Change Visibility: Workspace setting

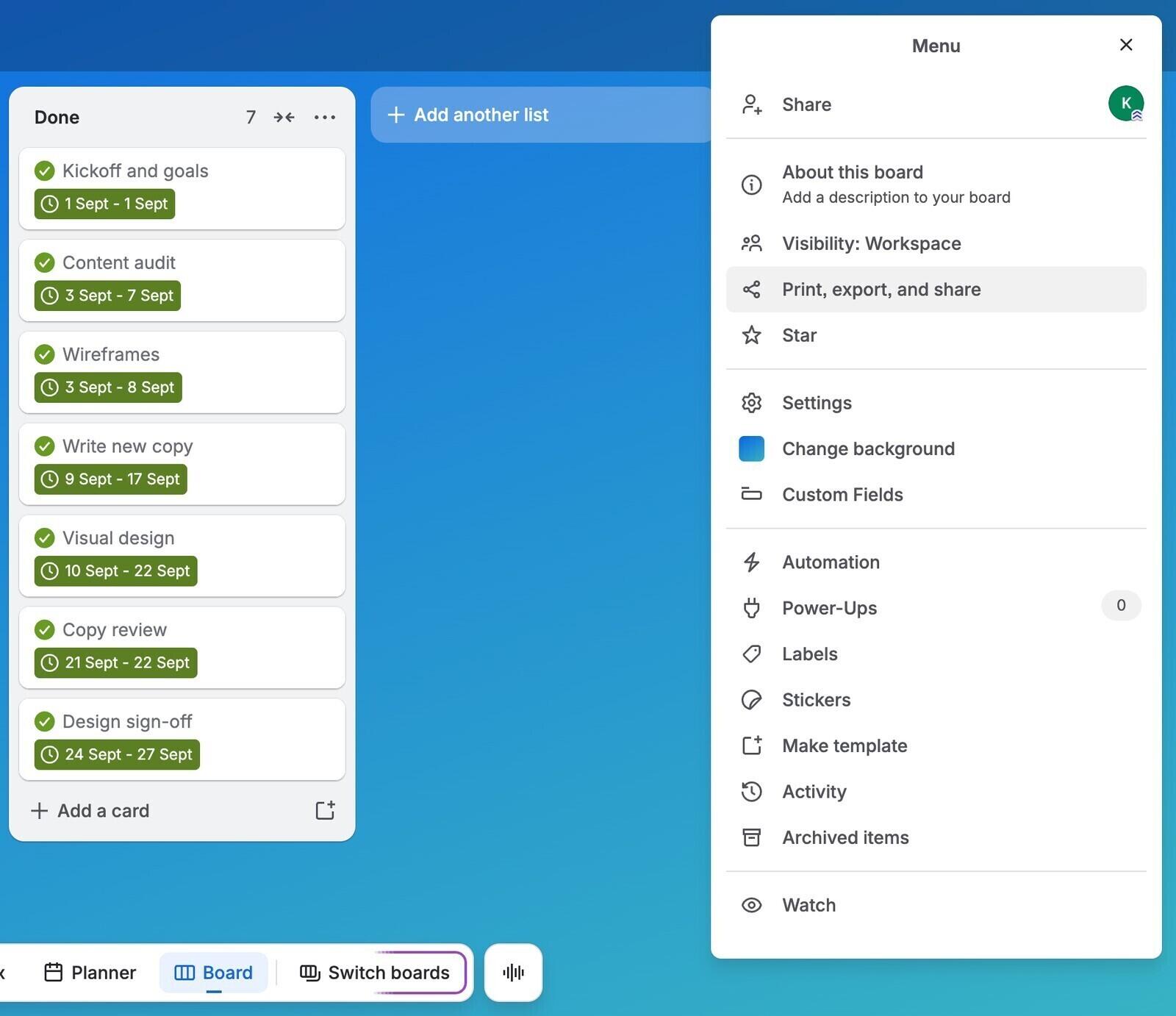click(936, 243)
